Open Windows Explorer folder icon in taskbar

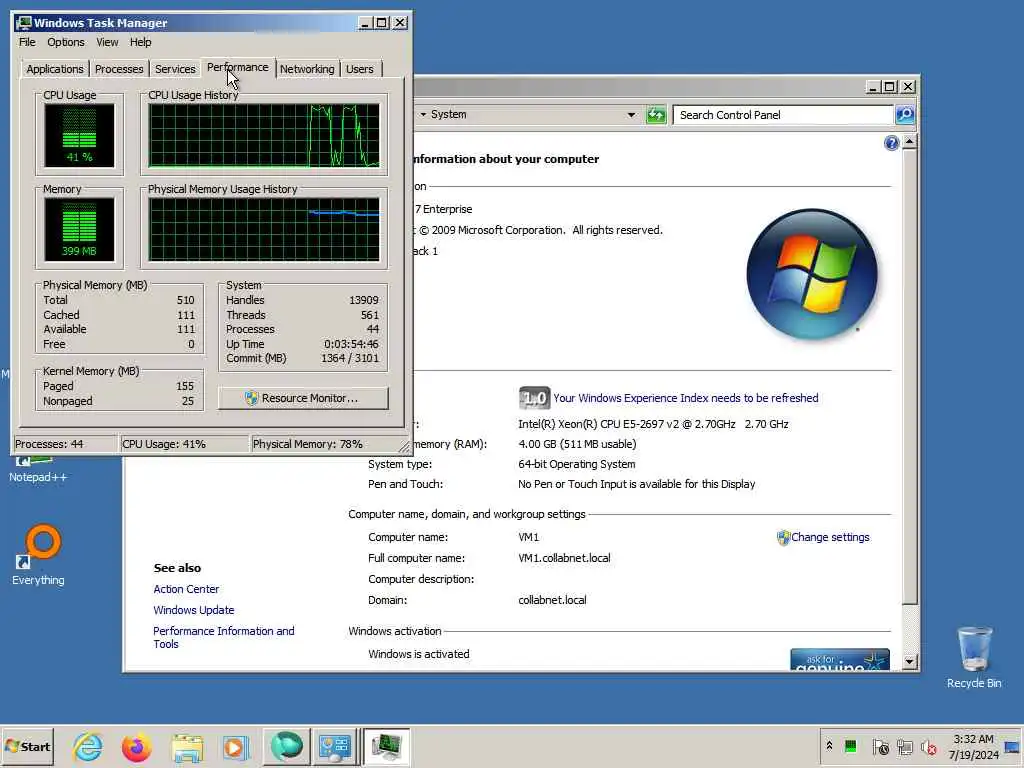click(187, 747)
